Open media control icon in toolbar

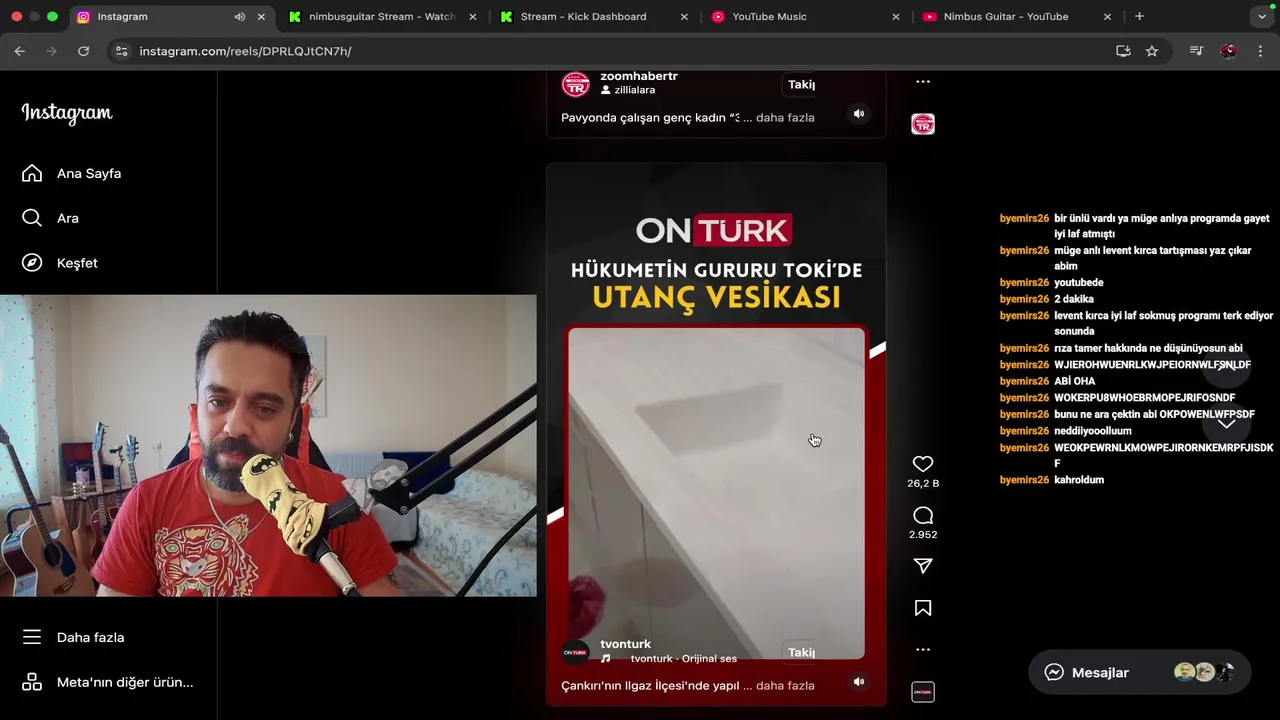[1196, 51]
